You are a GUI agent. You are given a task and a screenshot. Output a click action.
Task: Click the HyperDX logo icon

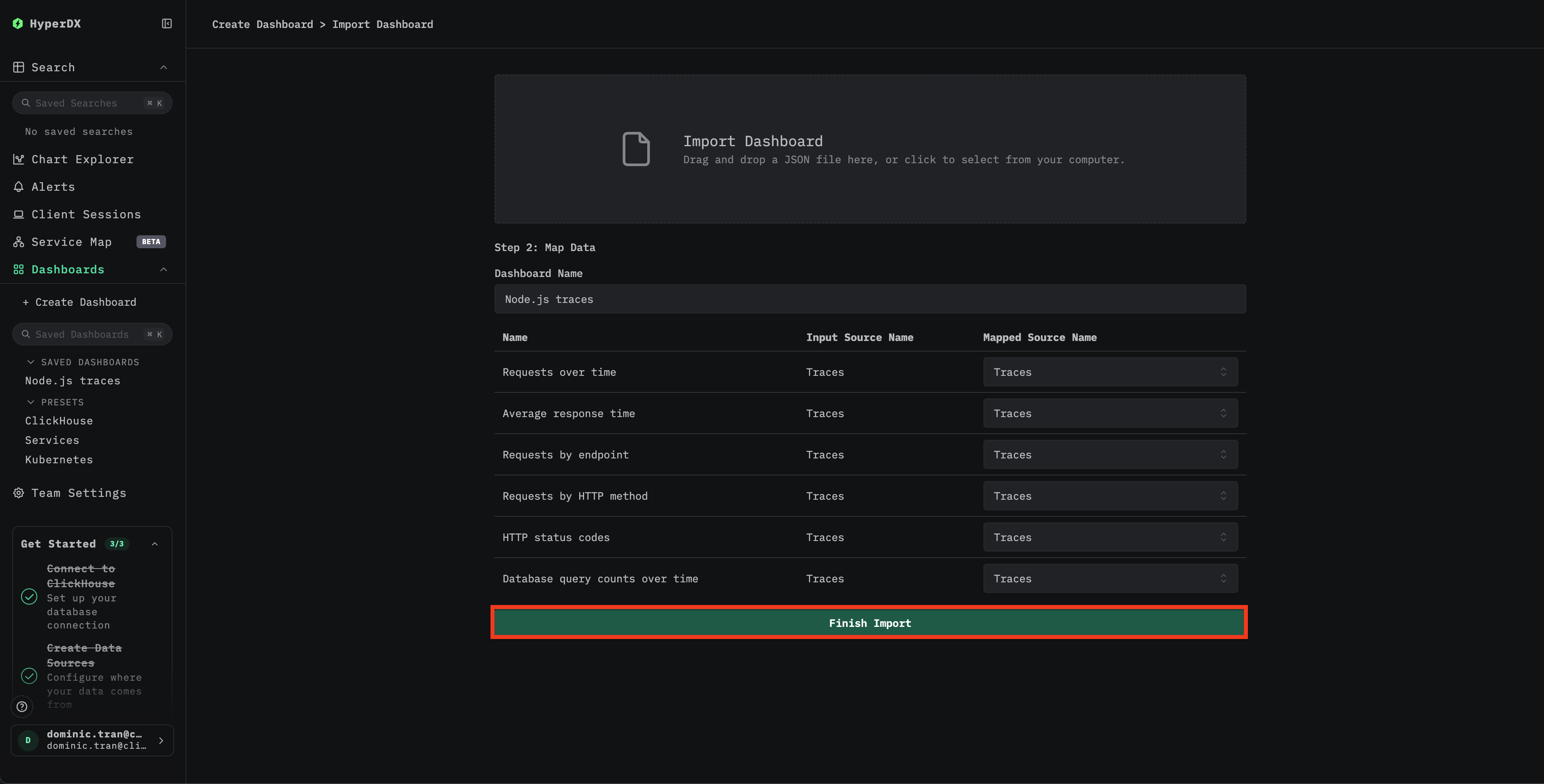(18, 24)
